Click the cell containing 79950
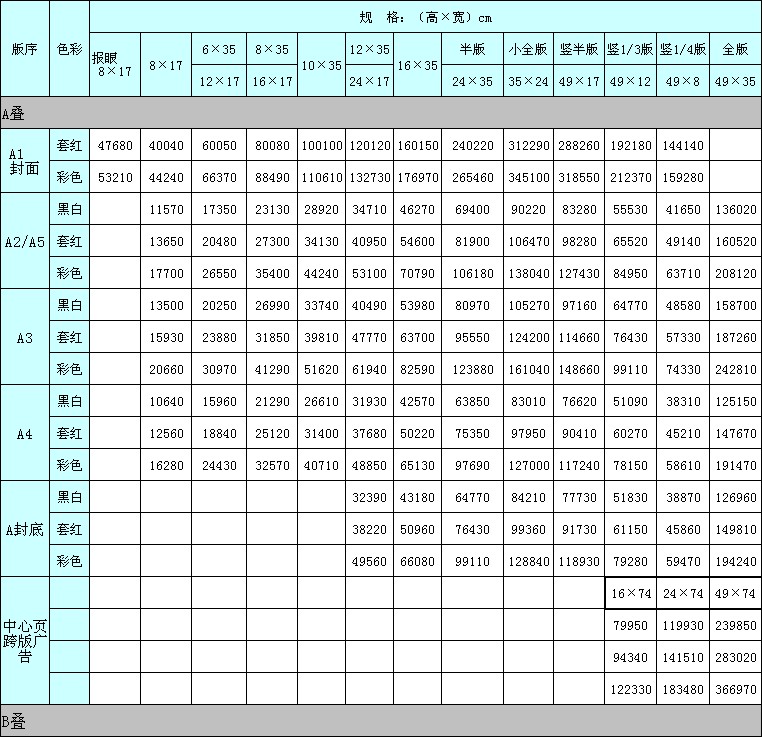Viewport: 762px width, 737px height. coord(630,625)
